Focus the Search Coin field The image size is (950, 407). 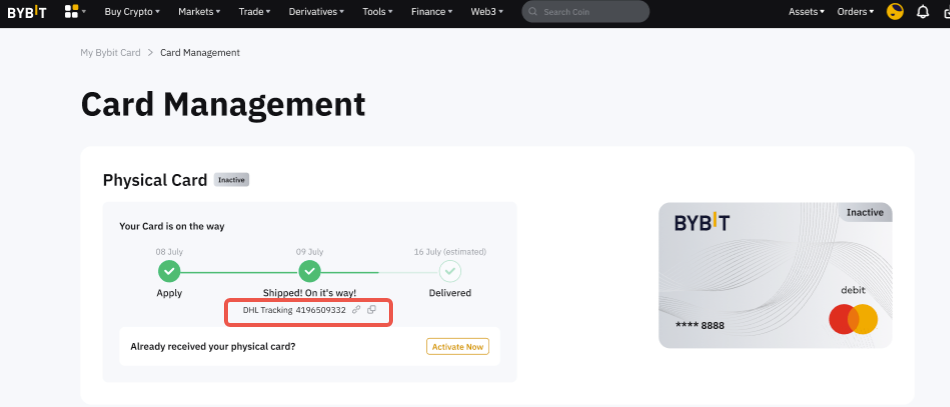coord(585,12)
